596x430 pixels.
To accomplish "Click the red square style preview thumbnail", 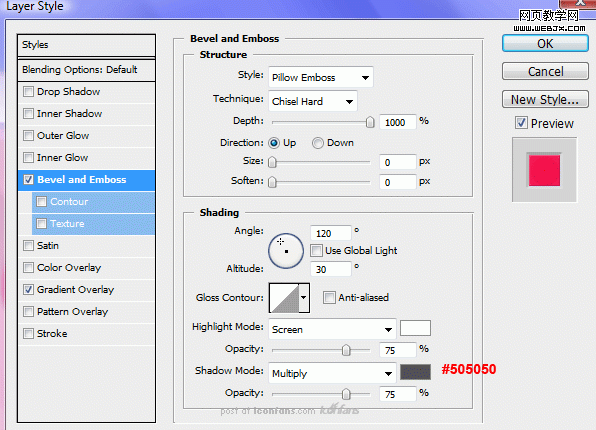I will tap(544, 170).
